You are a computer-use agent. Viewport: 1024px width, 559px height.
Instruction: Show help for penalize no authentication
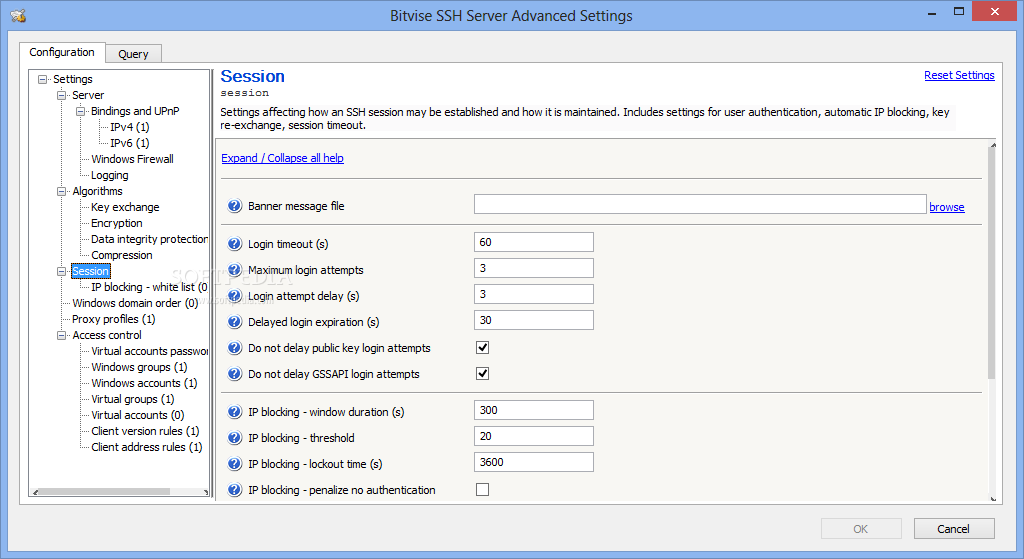tap(234, 490)
